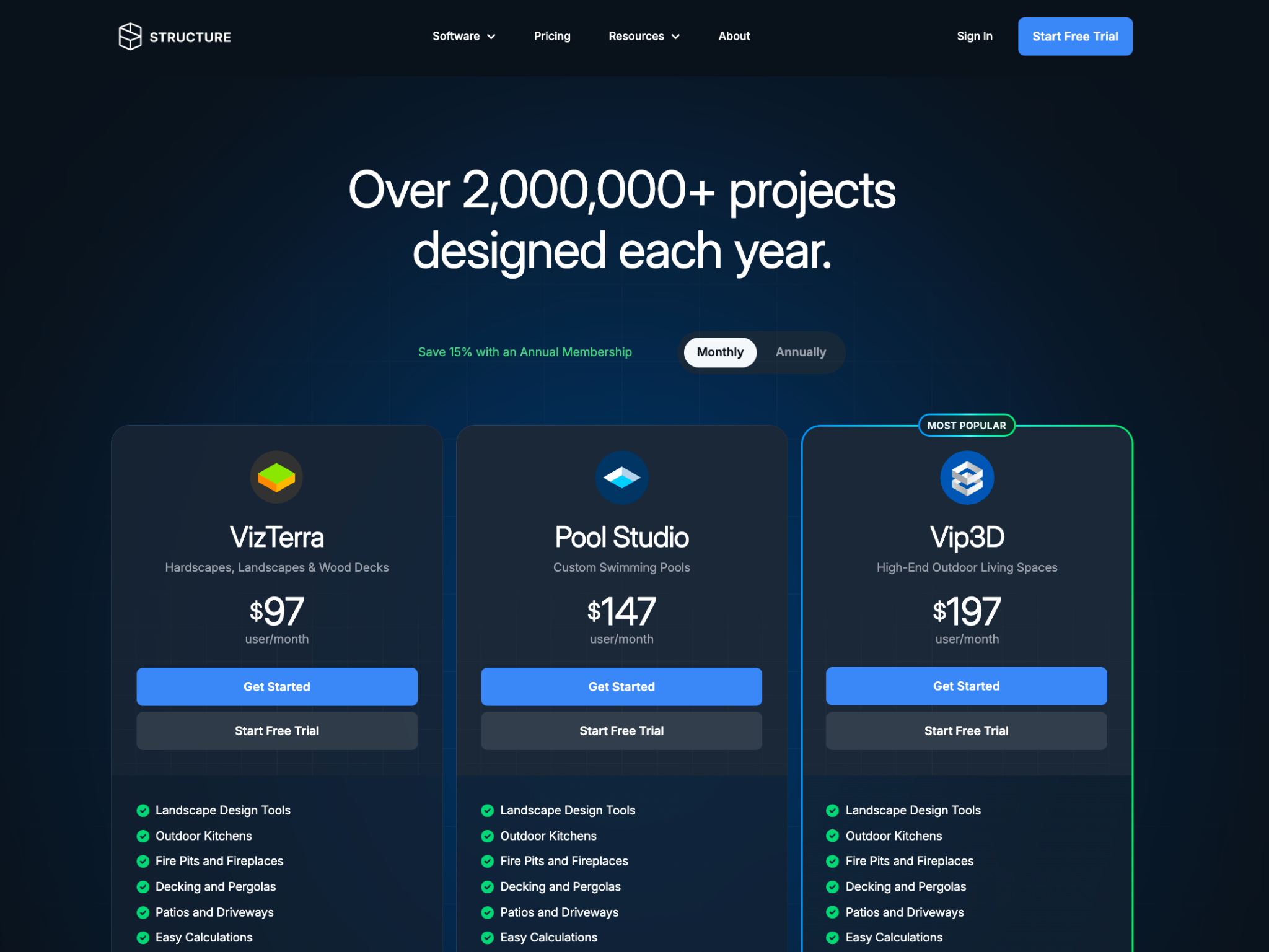Click 'Hardscapes, Landscapes & Wood Decks' subtitle
Screen dimensions: 1269x952
pos(277,567)
